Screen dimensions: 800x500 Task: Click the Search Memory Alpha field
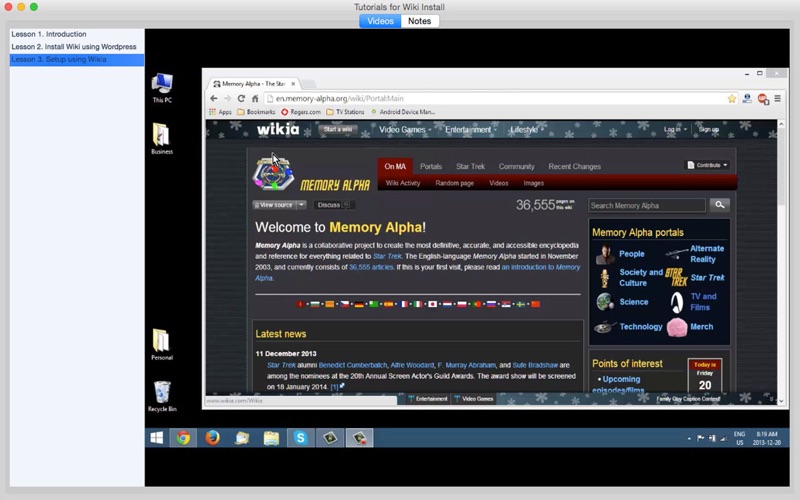pos(646,206)
